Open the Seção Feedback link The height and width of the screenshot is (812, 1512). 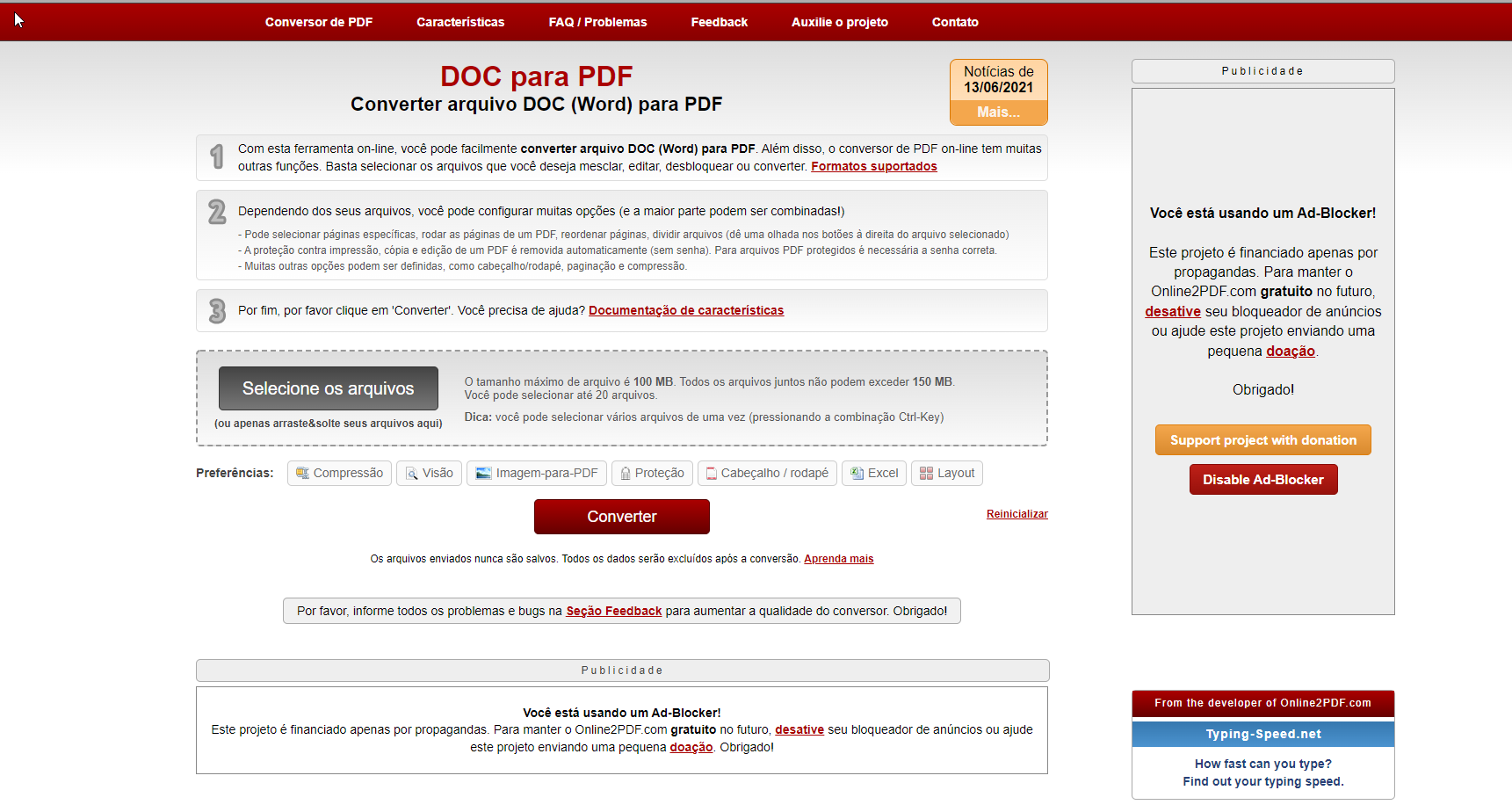[614, 611]
